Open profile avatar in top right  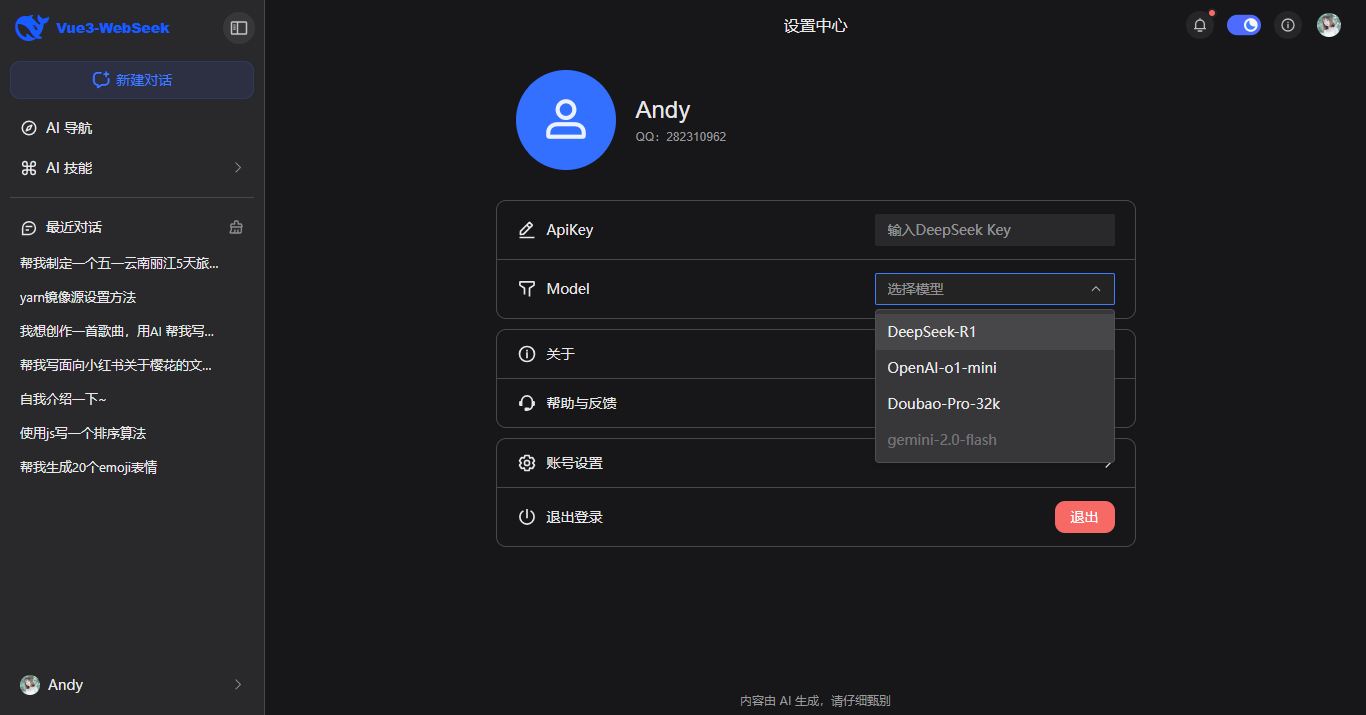pyautogui.click(x=1329, y=25)
